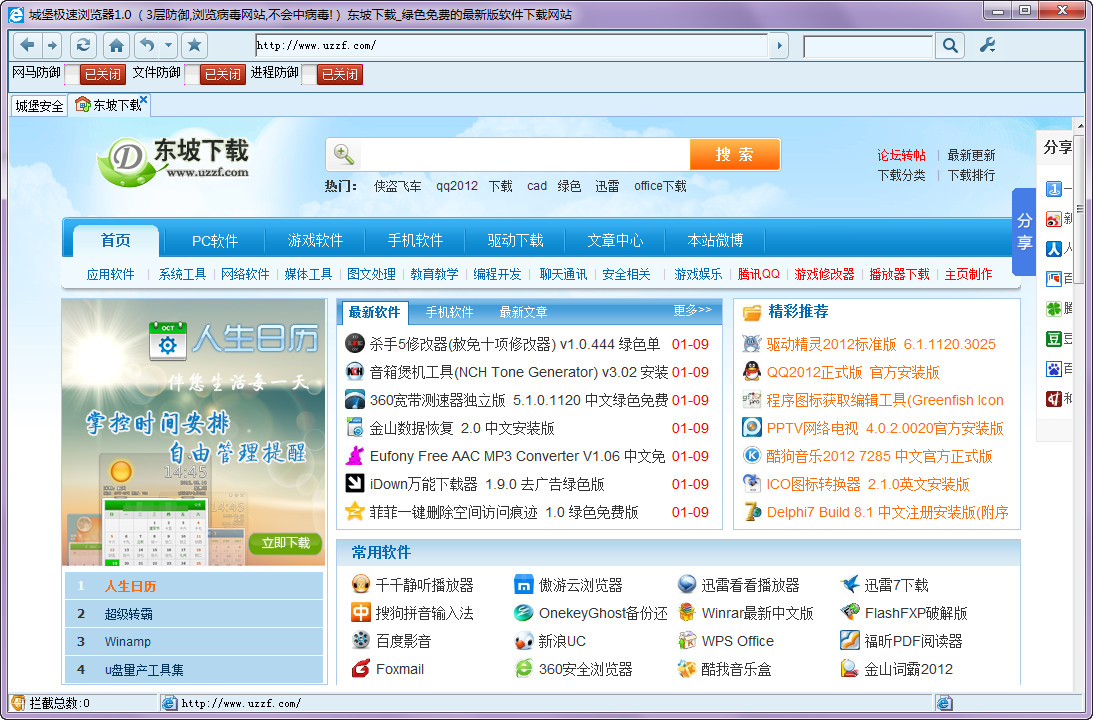
Task: Open the PC软件 navigation tab
Action: 215,240
